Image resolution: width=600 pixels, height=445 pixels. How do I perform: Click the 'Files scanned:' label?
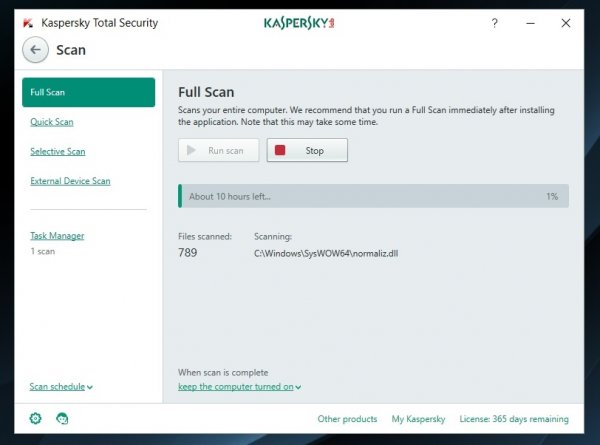(205, 236)
